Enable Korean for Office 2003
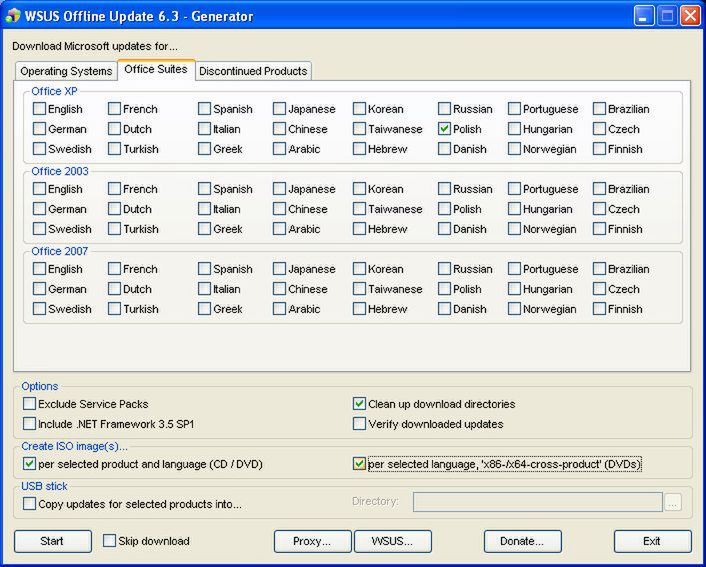Image resolution: width=706 pixels, height=567 pixels. 359,189
